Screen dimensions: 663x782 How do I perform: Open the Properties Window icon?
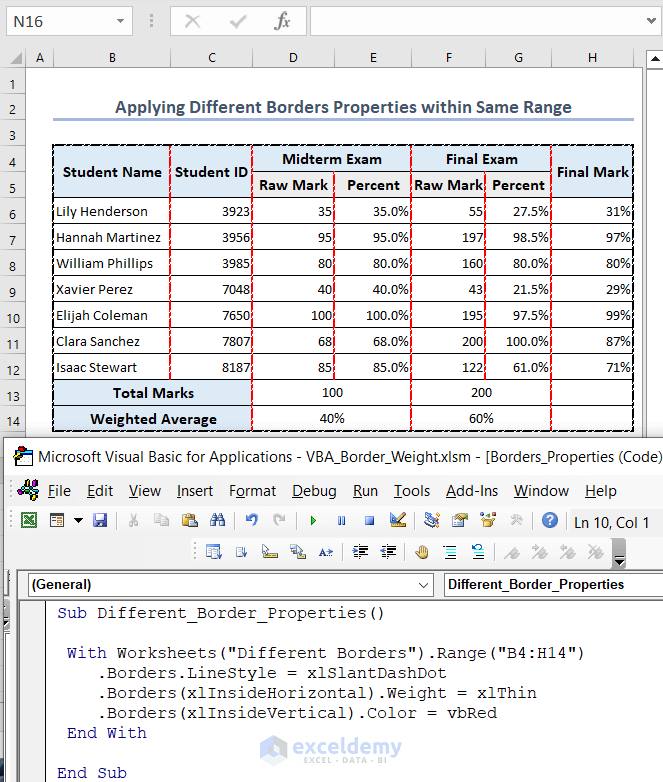459,521
